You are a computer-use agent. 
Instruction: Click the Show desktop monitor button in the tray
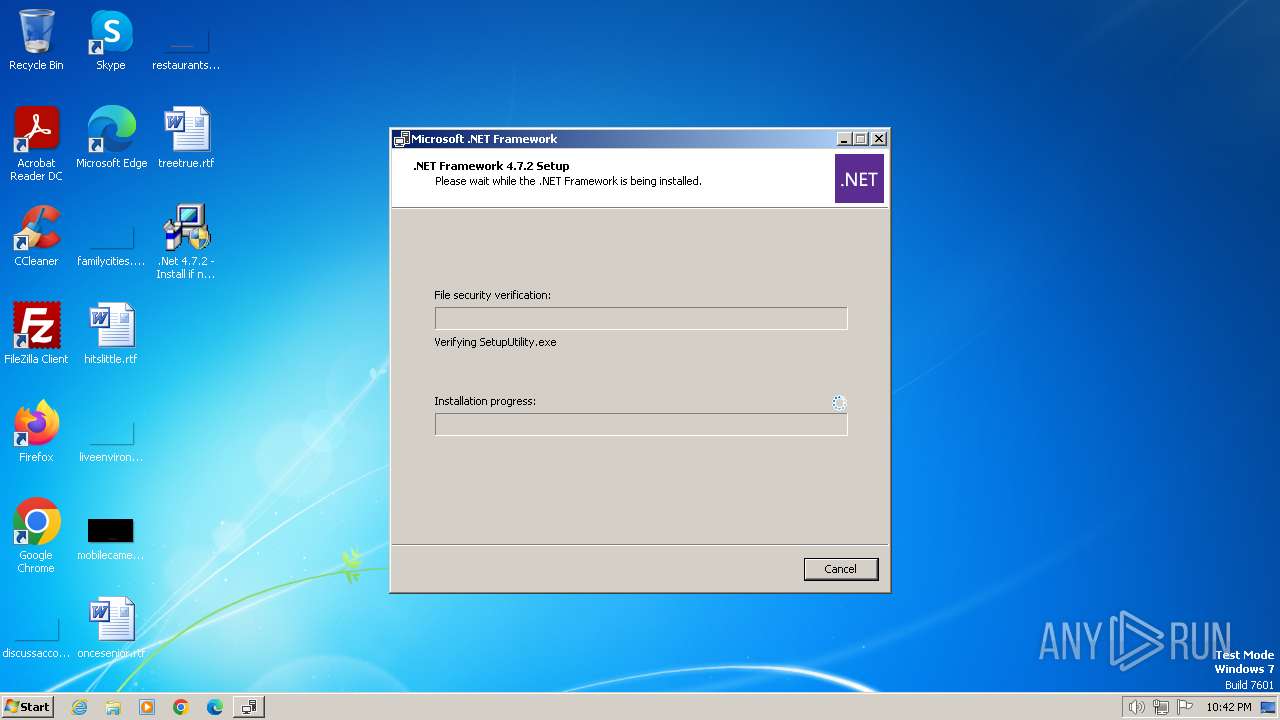[1268, 707]
